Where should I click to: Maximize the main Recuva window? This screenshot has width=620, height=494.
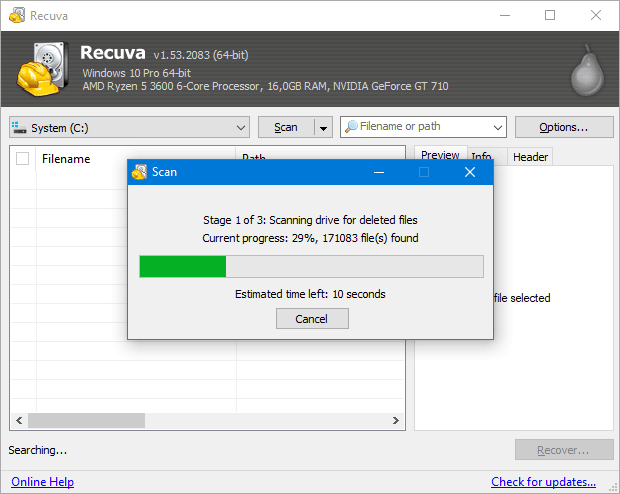(550, 15)
